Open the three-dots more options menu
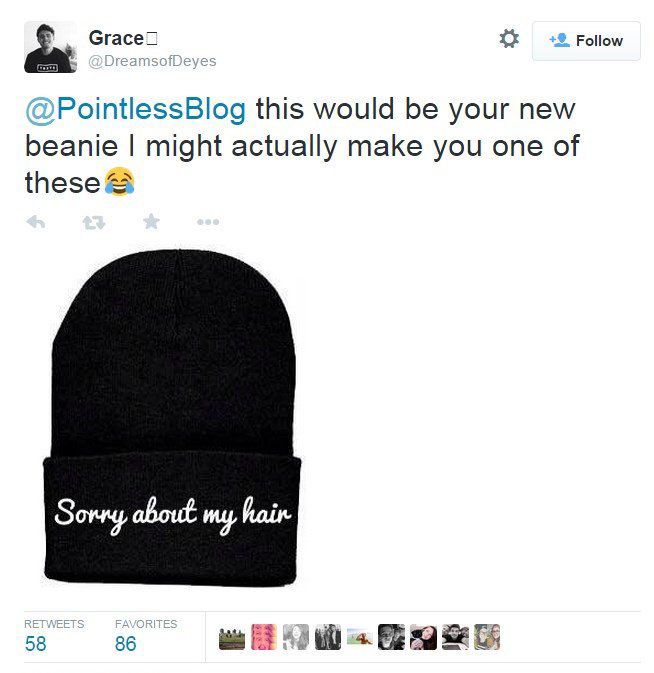654x673 pixels. tap(208, 222)
